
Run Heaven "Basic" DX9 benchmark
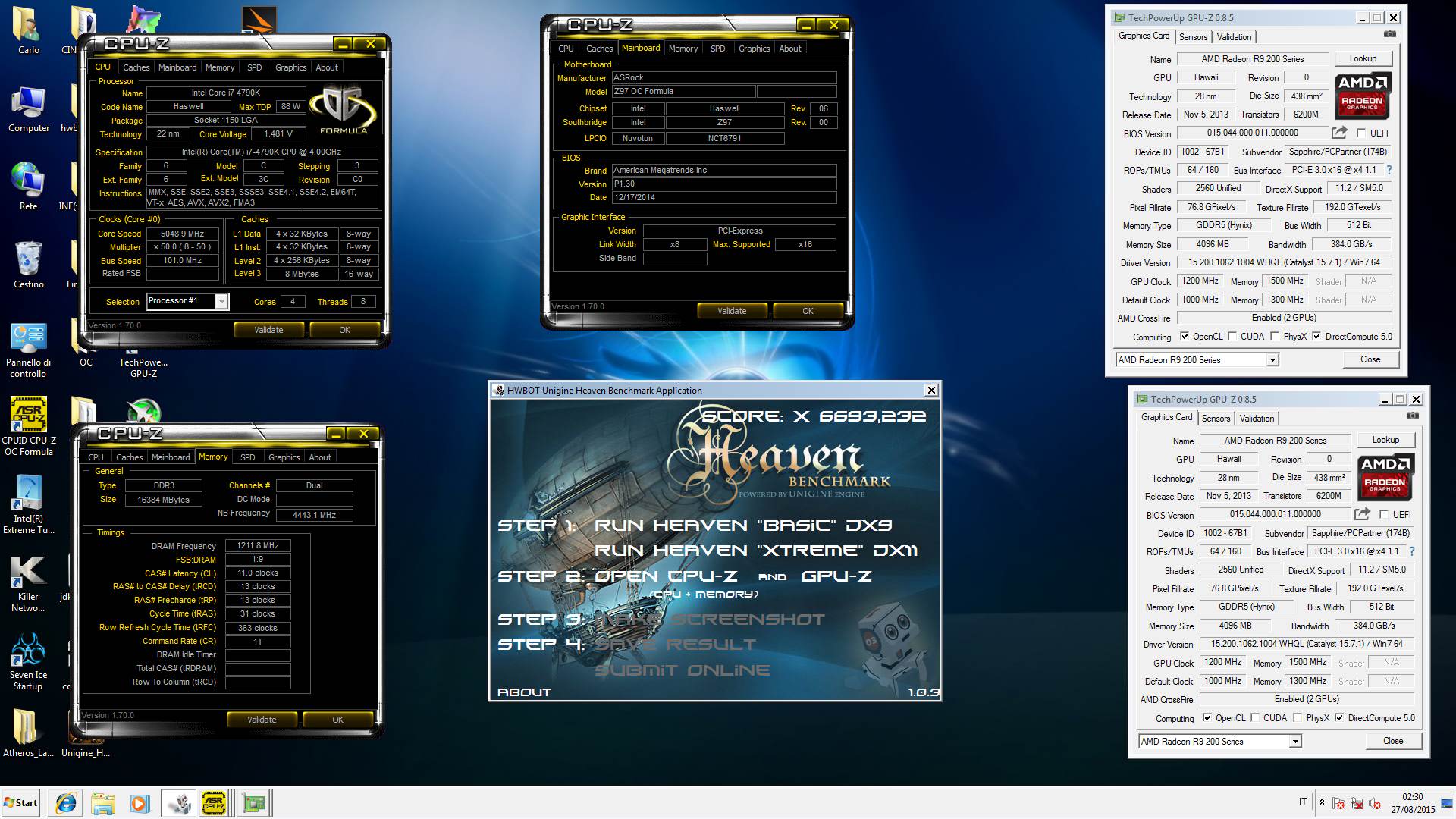coord(743,526)
